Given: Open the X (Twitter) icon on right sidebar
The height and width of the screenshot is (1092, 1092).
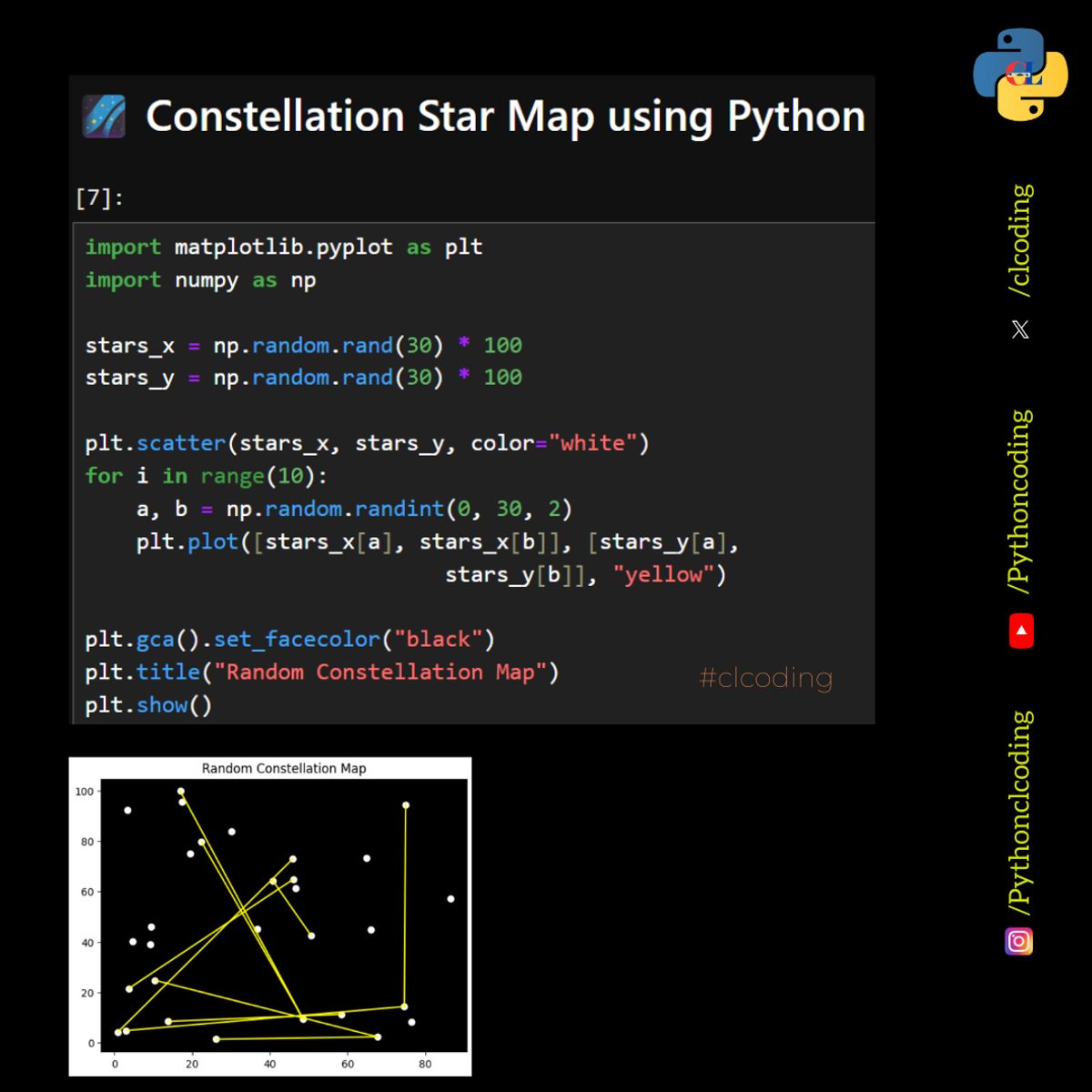Looking at the screenshot, I should tap(1019, 329).
